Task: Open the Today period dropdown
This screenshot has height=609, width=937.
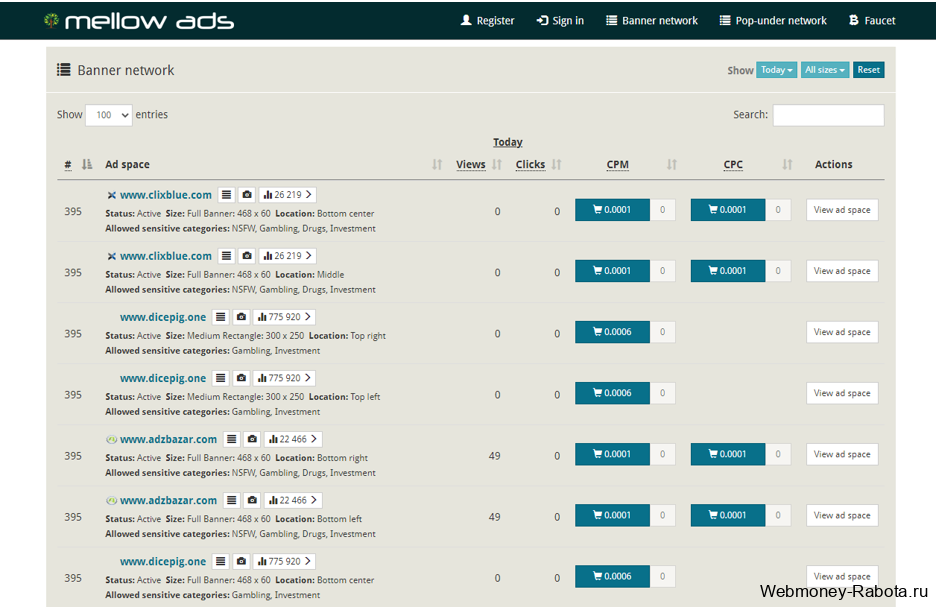Action: tap(776, 70)
